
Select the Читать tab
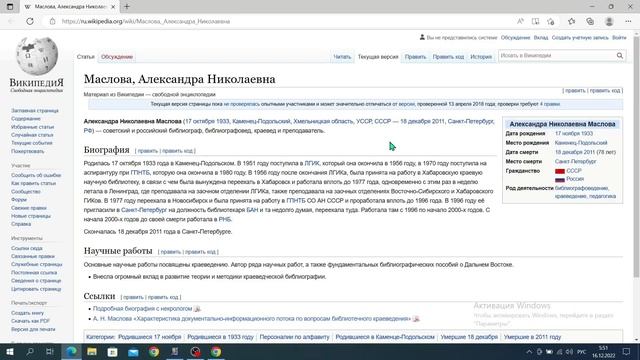click(x=342, y=57)
